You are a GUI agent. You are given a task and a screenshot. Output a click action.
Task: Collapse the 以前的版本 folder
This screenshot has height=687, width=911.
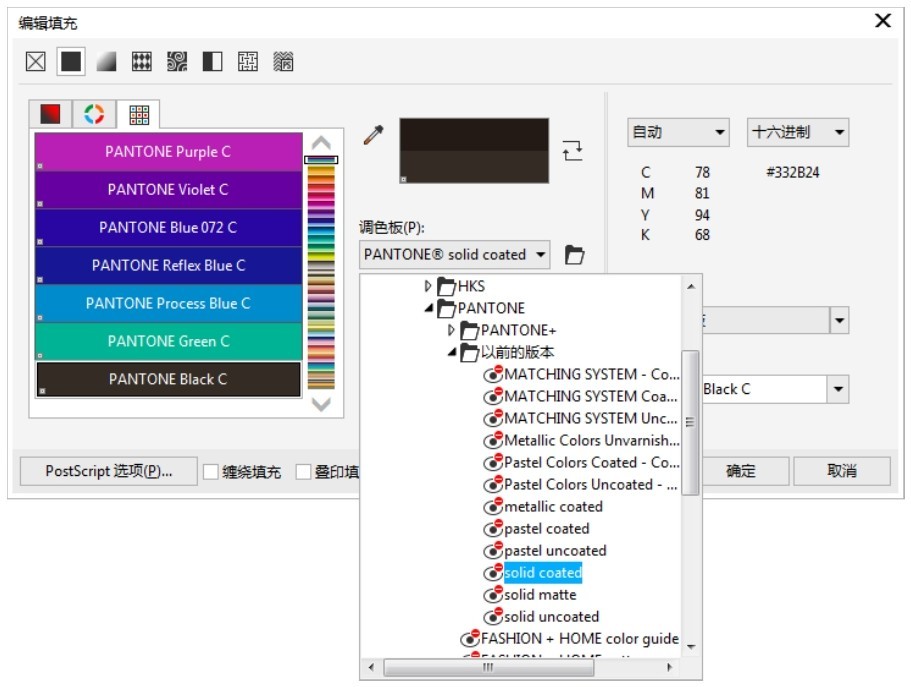[451, 352]
